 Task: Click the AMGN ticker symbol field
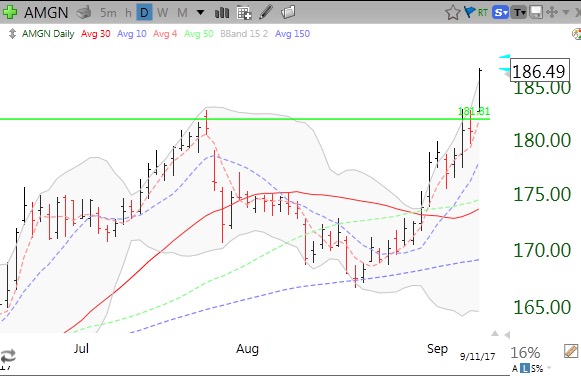coord(46,13)
